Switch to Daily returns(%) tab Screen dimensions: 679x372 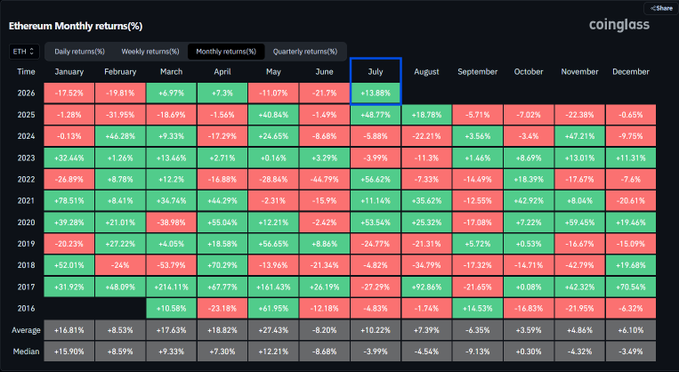pos(80,52)
